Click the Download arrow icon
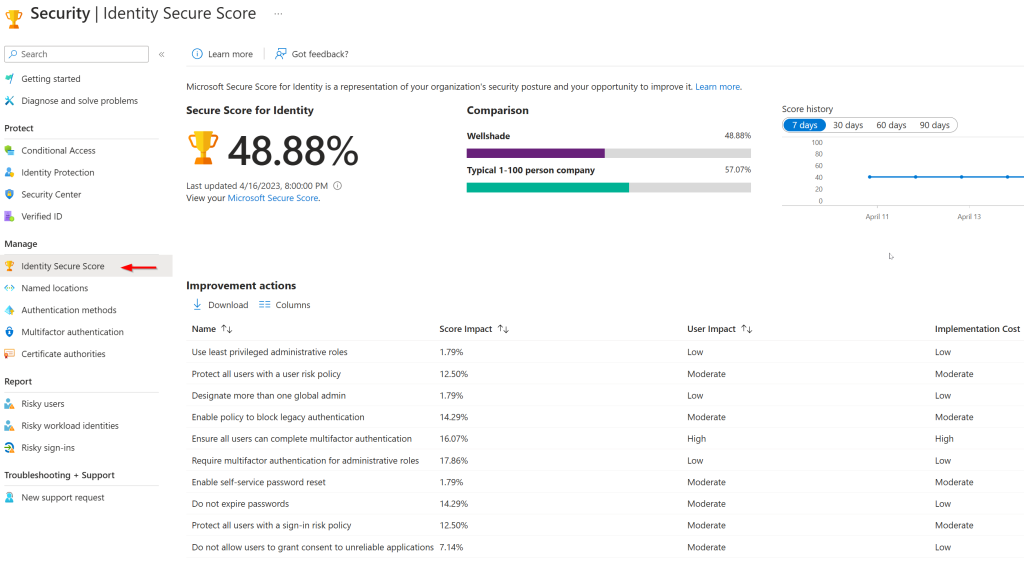The width and height of the screenshot is (1024, 566). (x=197, y=304)
